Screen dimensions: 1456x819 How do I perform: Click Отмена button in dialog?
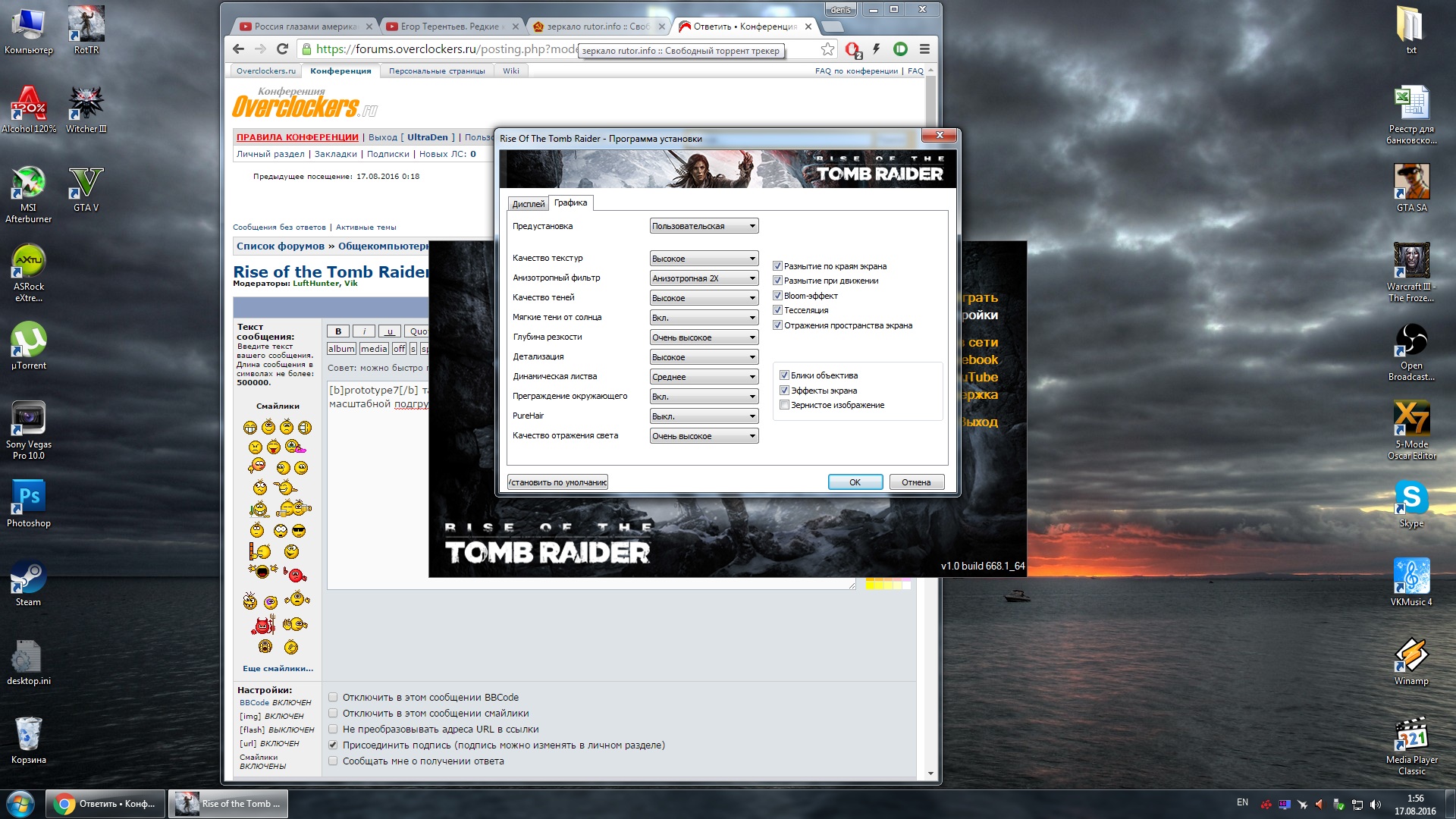point(916,482)
